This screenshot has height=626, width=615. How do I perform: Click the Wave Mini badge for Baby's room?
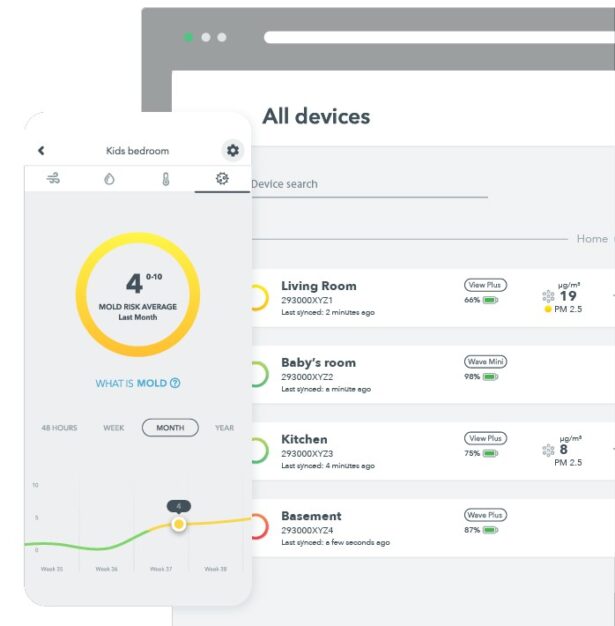coord(485,362)
